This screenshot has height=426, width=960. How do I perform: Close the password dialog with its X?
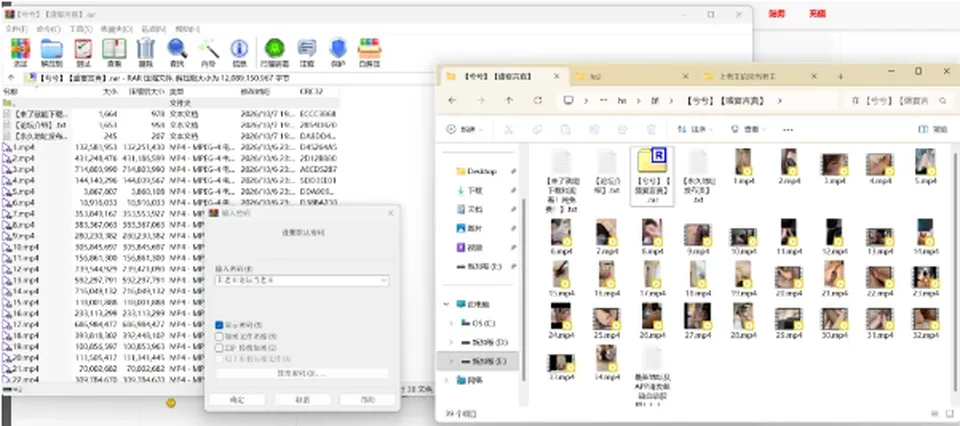(x=391, y=213)
